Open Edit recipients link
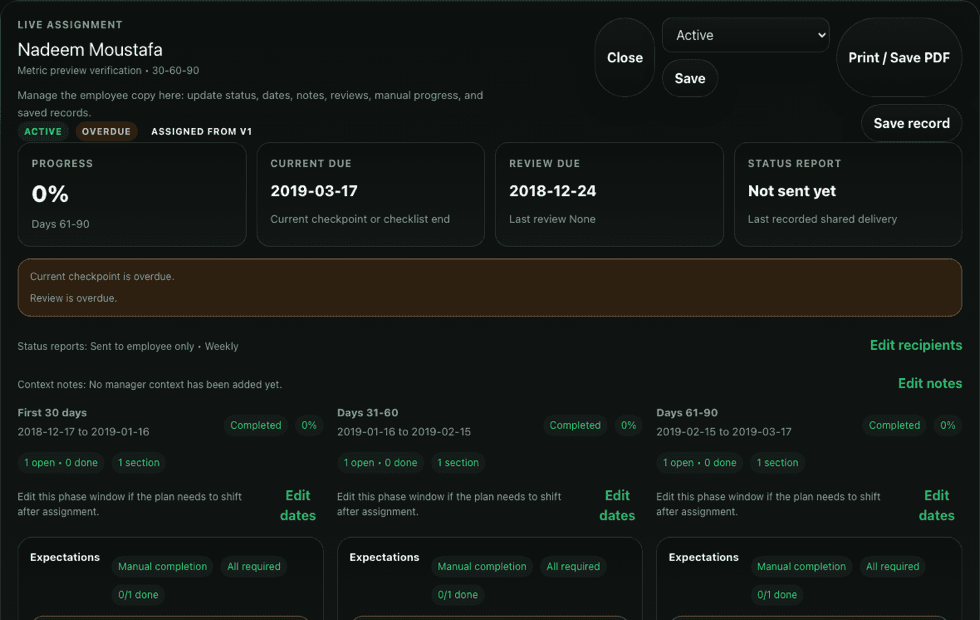The image size is (980, 620). [915, 345]
